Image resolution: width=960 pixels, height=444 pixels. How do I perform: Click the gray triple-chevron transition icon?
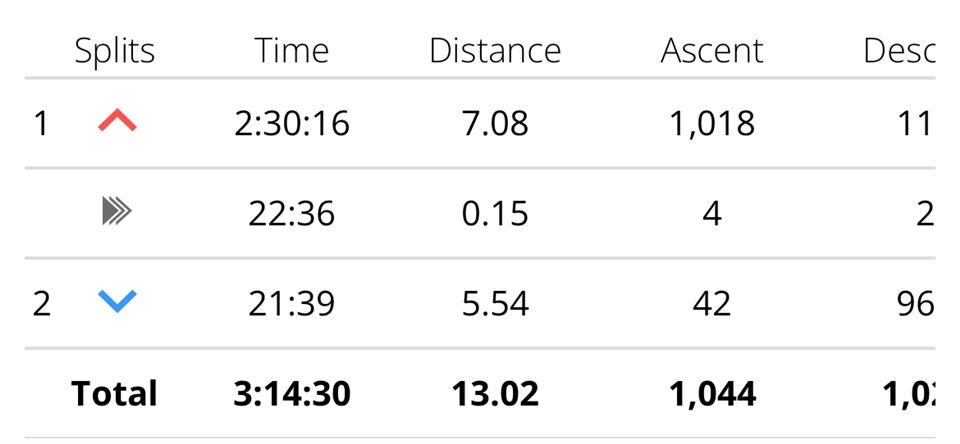(x=117, y=212)
